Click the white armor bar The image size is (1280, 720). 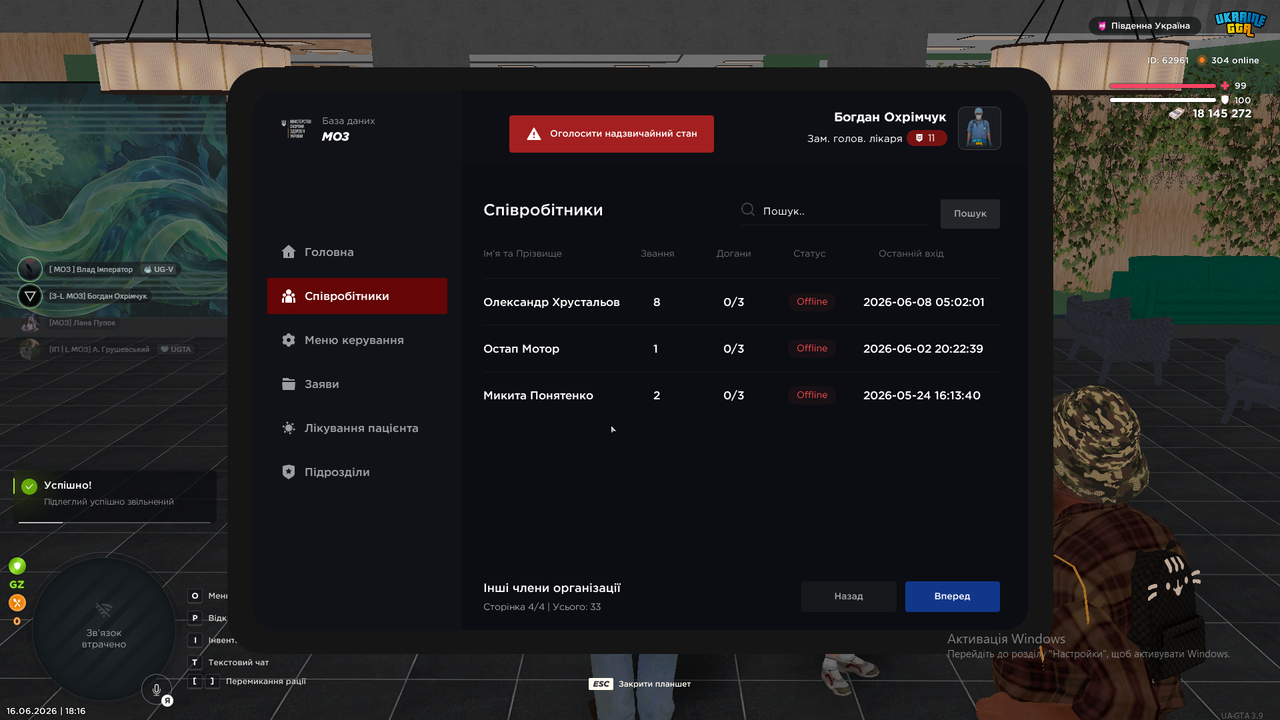click(x=1163, y=100)
